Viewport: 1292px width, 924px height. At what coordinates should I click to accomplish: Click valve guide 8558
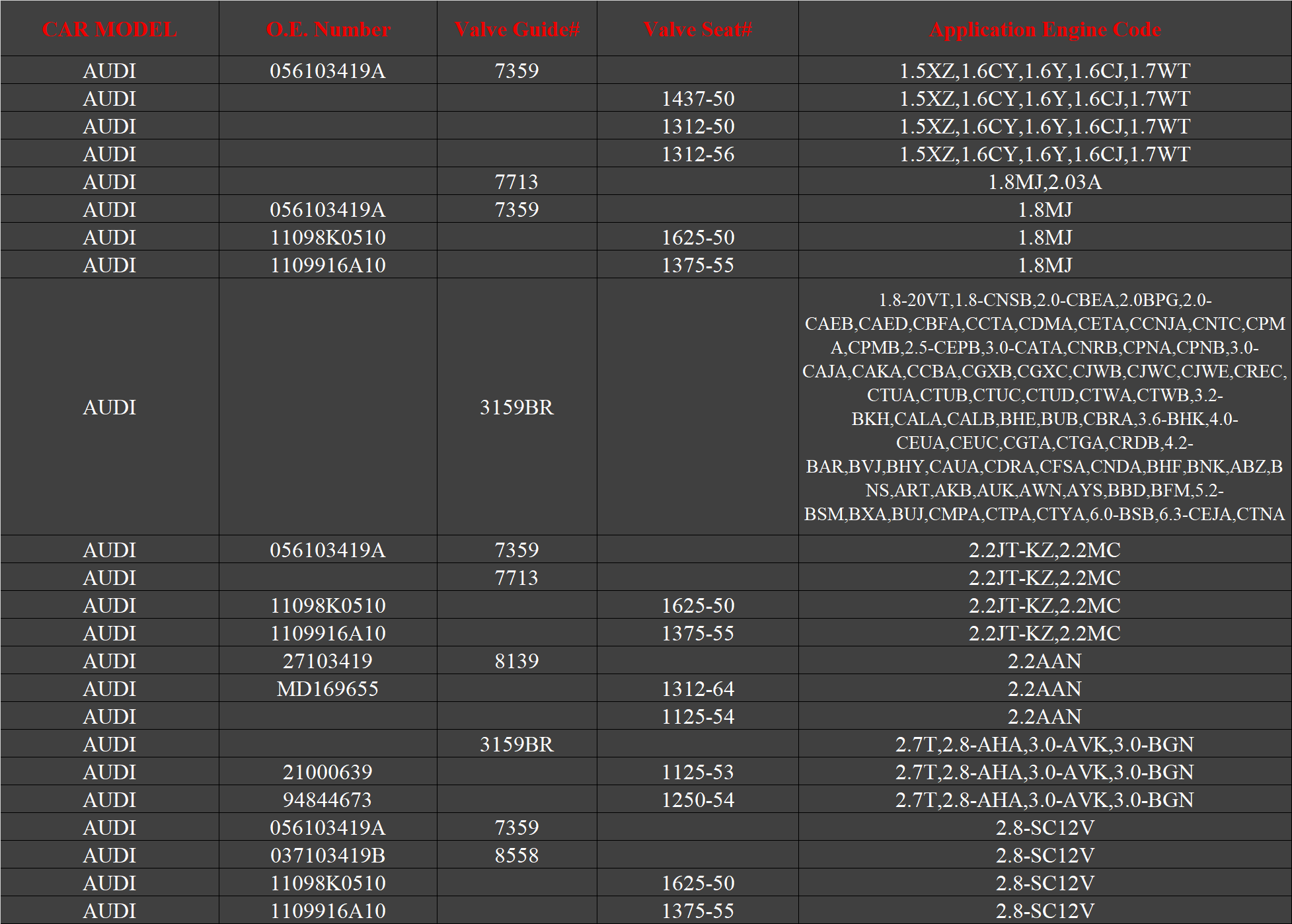517,855
